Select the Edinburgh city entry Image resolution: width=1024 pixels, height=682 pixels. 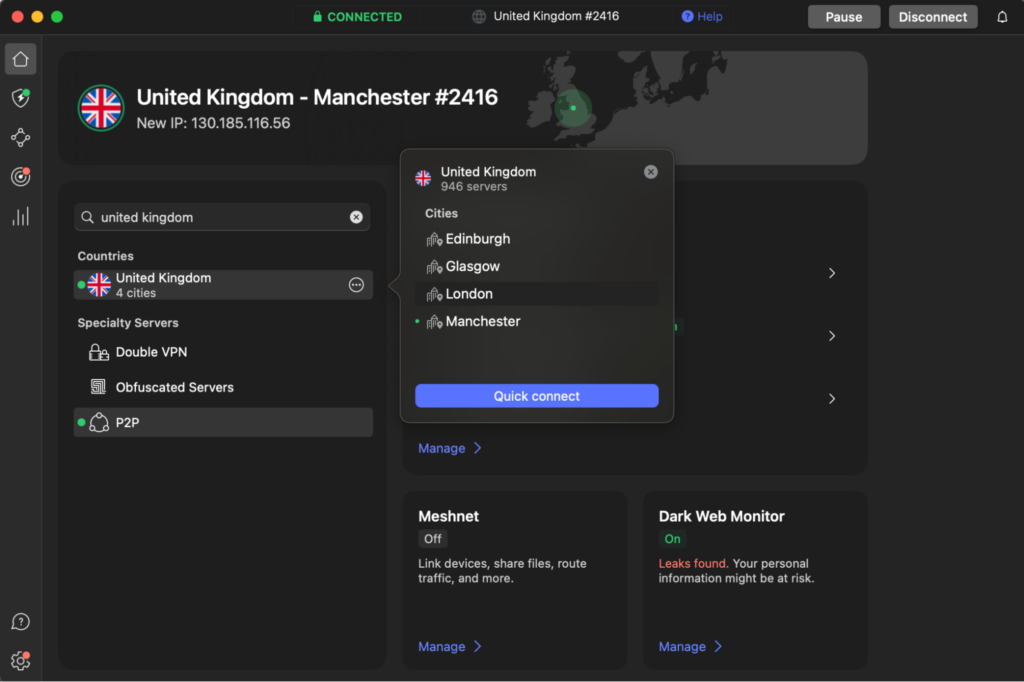(537, 239)
